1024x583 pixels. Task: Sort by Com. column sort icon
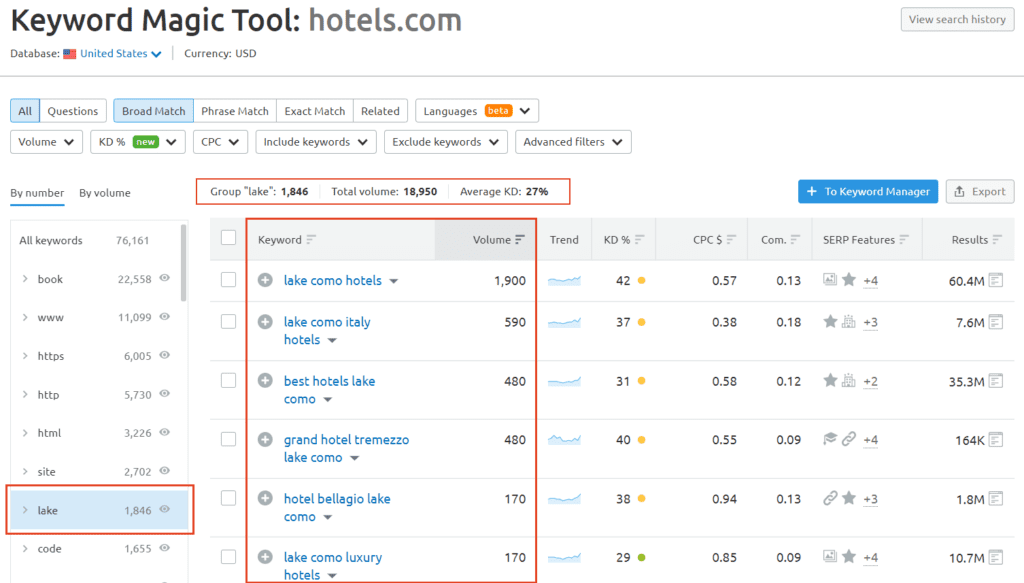pos(794,240)
